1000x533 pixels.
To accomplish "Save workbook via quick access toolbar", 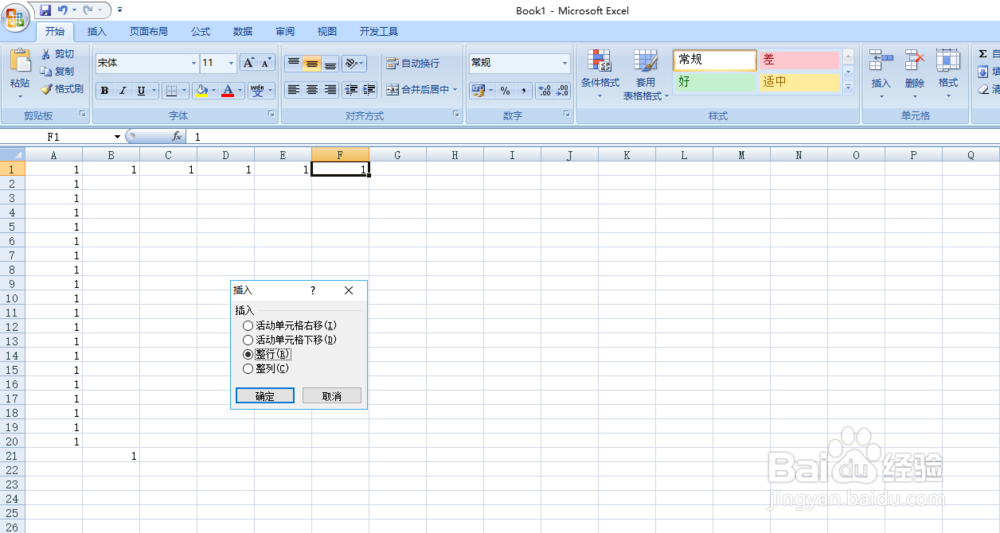I will [x=45, y=10].
